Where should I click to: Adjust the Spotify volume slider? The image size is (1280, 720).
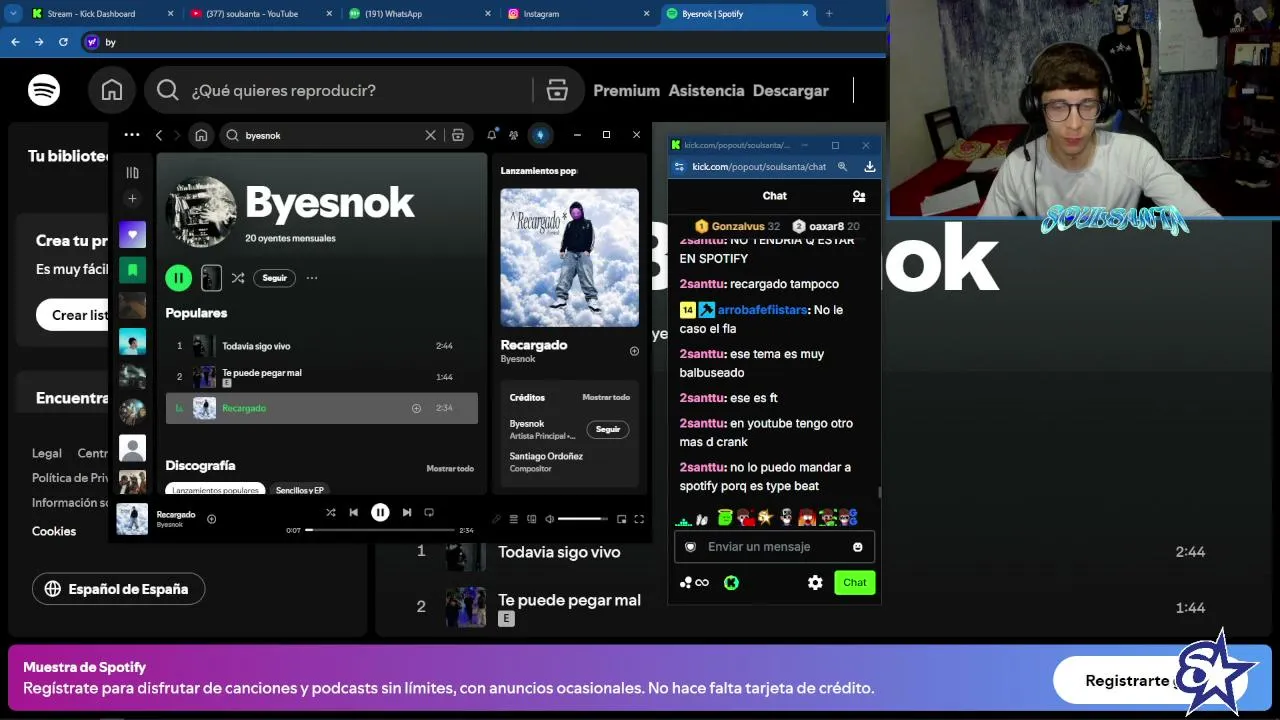click(x=583, y=519)
